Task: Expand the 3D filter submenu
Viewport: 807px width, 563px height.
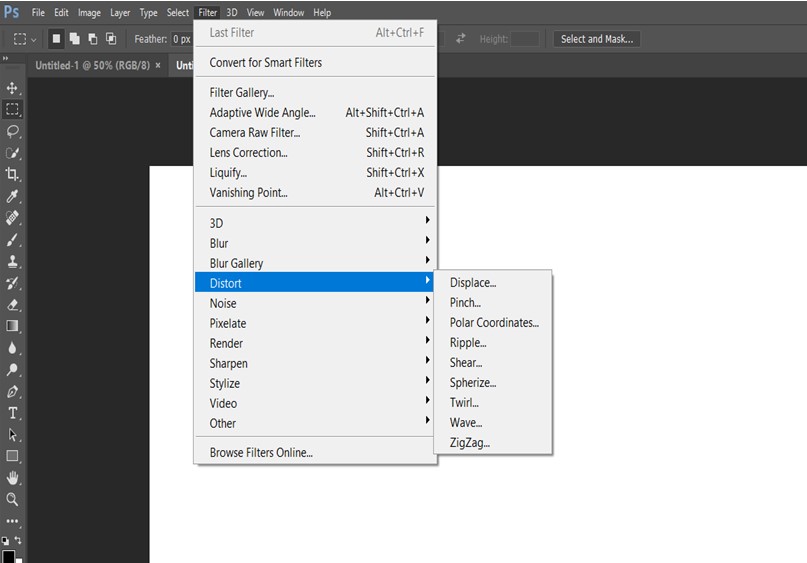Action: (x=314, y=223)
